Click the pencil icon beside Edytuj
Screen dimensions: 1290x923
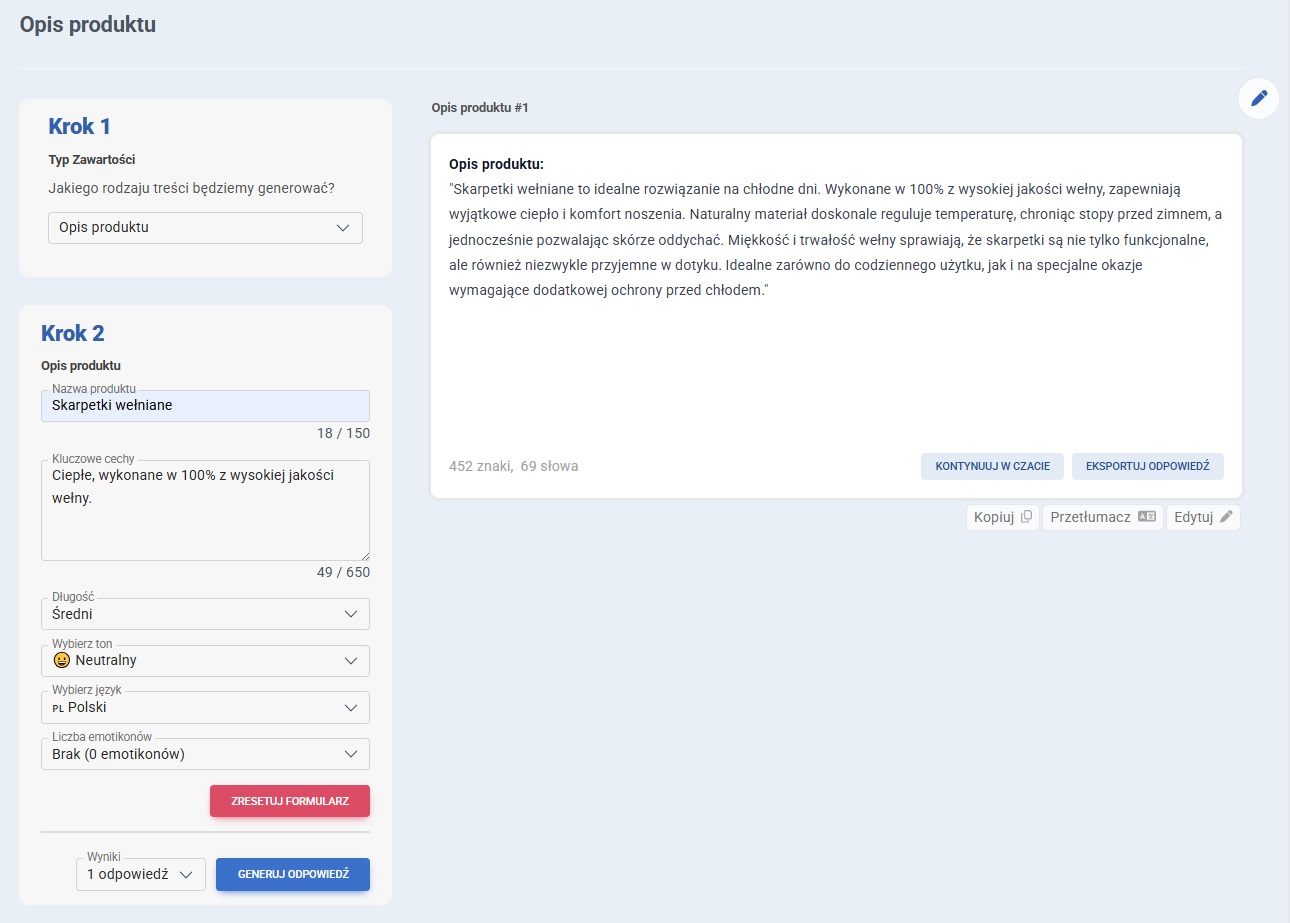point(1226,517)
